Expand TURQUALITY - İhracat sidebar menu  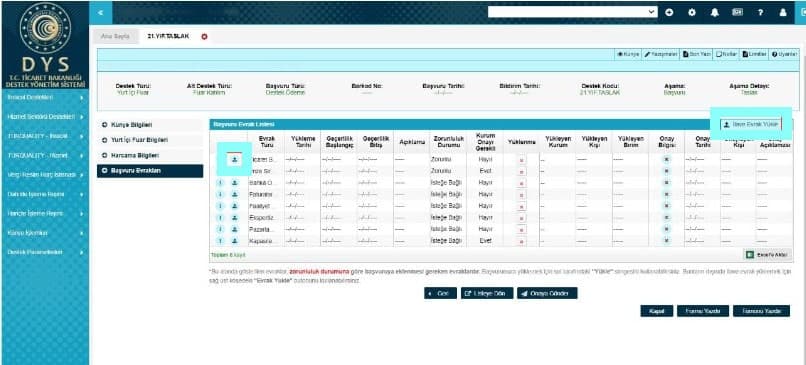[45, 136]
